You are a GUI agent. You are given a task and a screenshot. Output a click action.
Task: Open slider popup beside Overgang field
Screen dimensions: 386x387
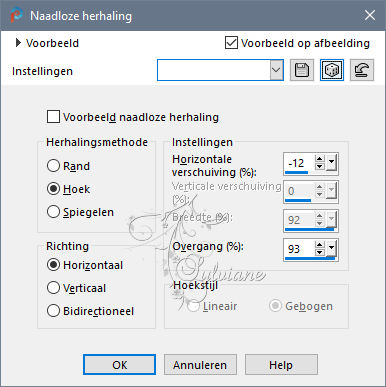point(331,248)
